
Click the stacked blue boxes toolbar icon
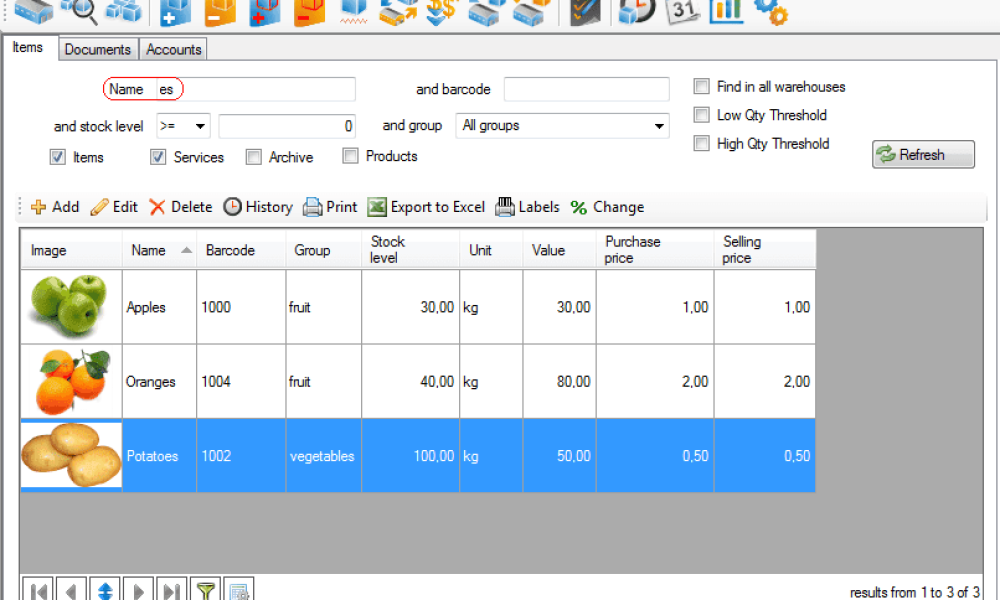click(124, 11)
